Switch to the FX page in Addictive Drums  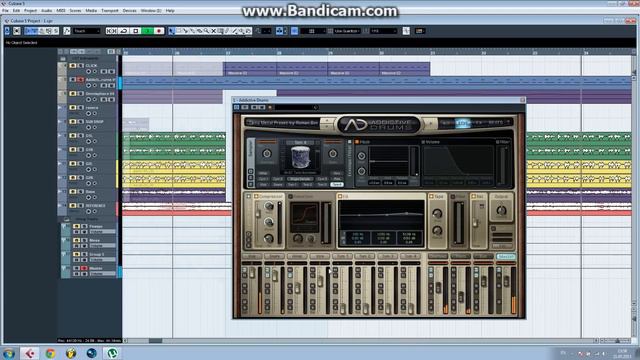pos(478,122)
